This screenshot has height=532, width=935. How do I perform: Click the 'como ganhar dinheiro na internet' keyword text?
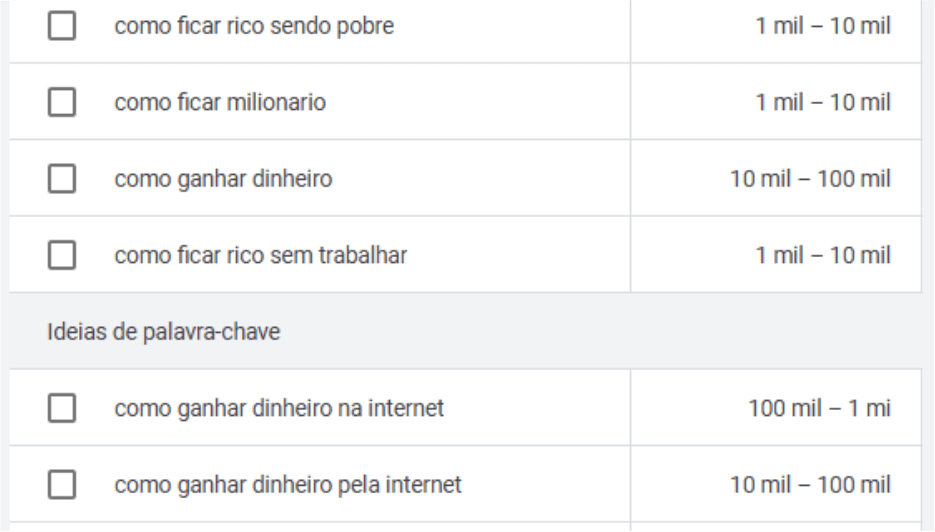278,408
